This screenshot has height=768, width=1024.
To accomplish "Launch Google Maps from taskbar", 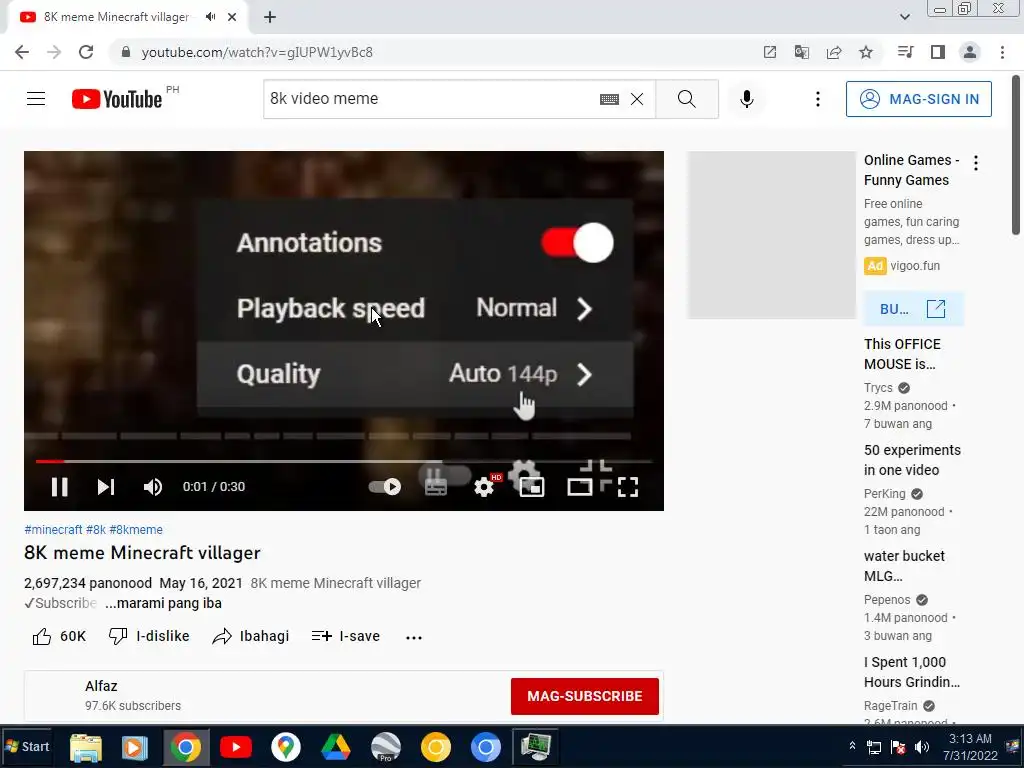I will pyautogui.click(x=285, y=747).
